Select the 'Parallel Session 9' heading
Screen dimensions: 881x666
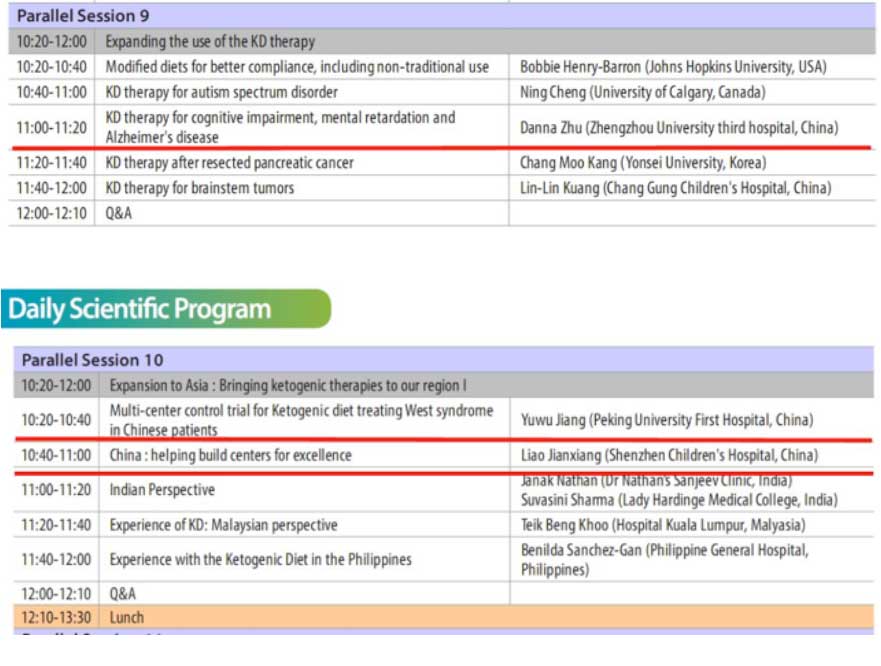[83, 16]
